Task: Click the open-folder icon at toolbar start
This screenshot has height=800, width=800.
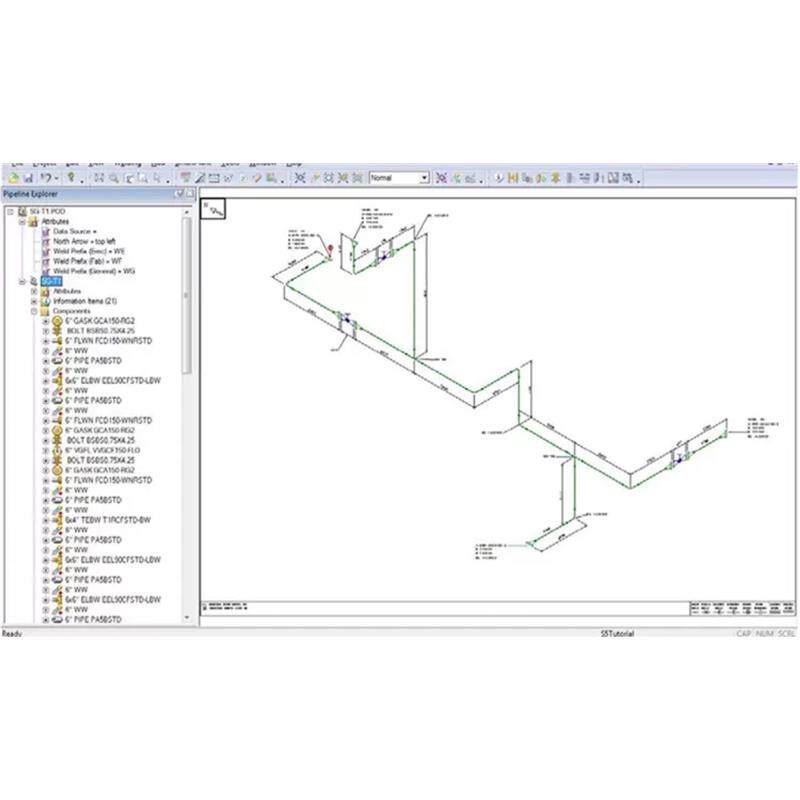Action: coord(14,178)
